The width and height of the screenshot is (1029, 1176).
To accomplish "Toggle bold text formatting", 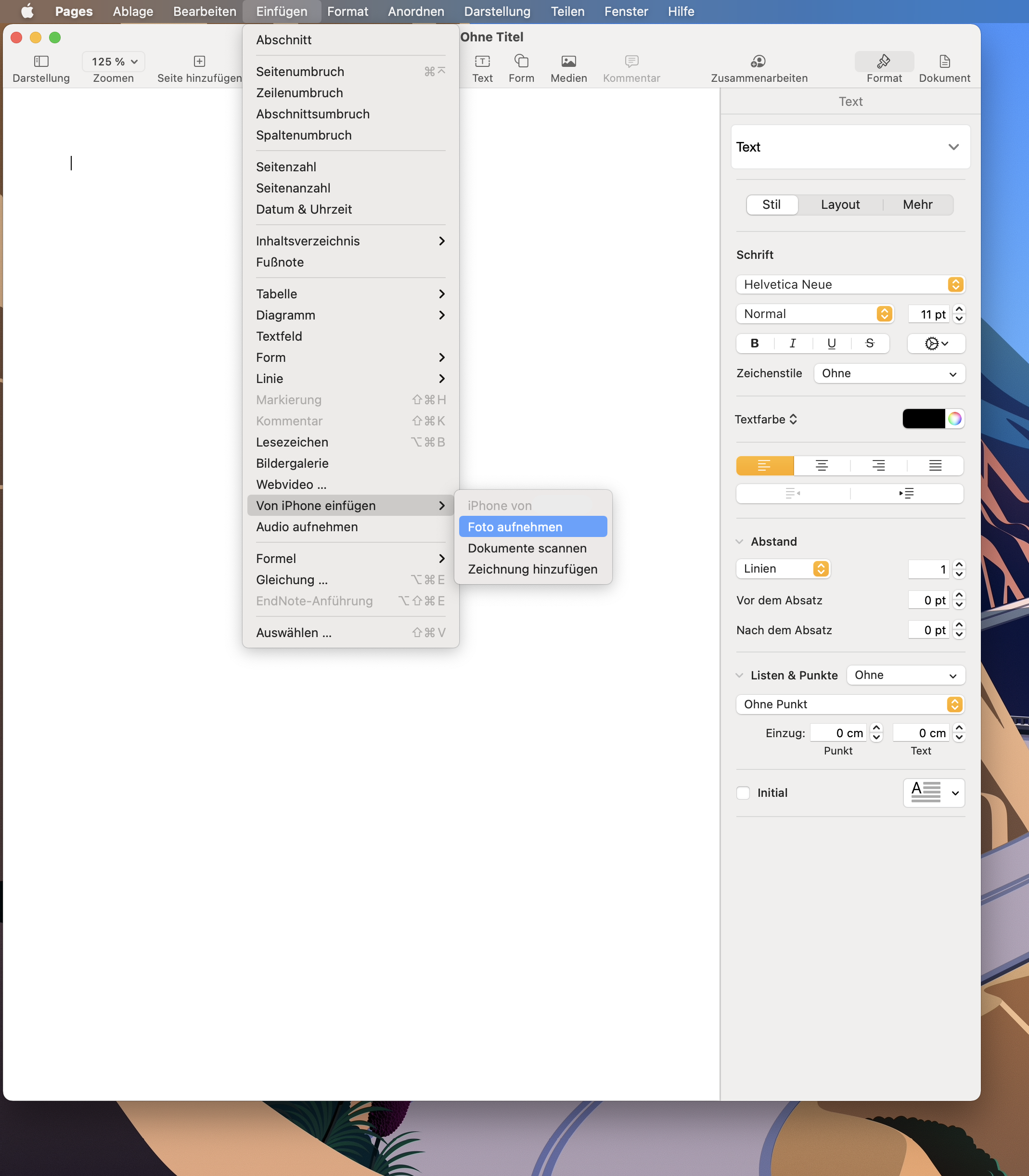I will [755, 343].
